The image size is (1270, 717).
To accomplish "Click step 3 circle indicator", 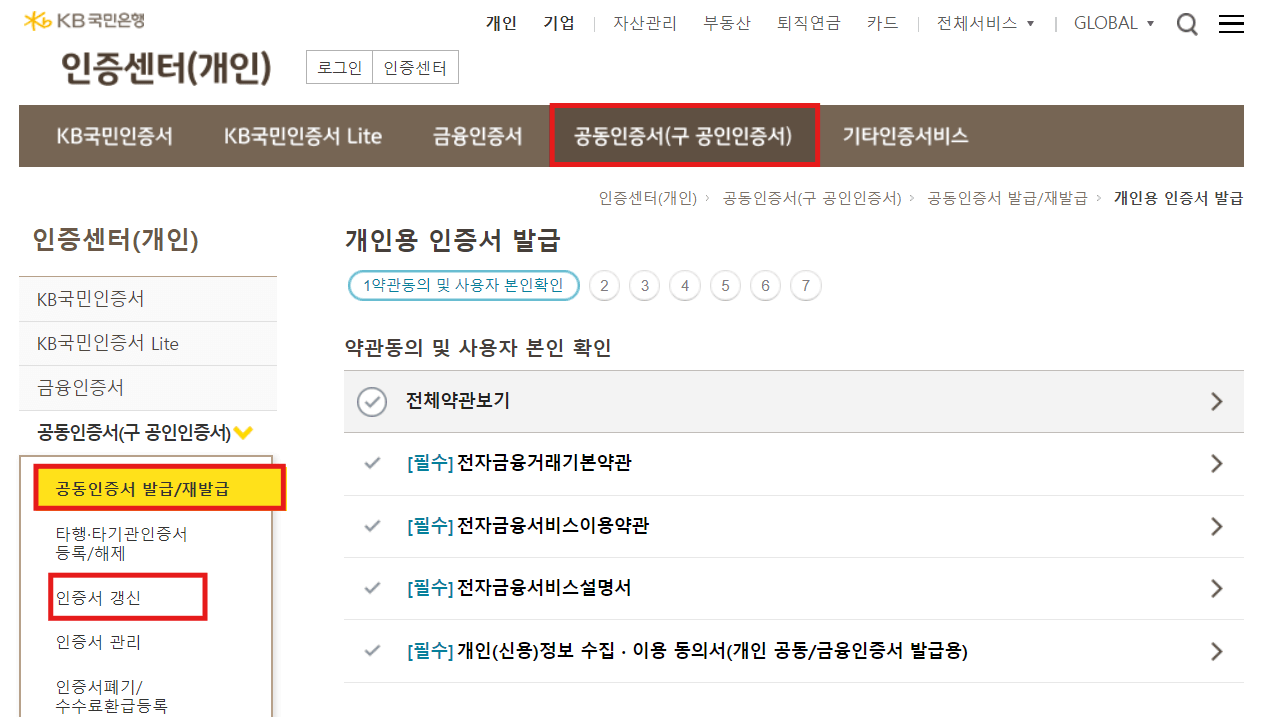I will (645, 286).
